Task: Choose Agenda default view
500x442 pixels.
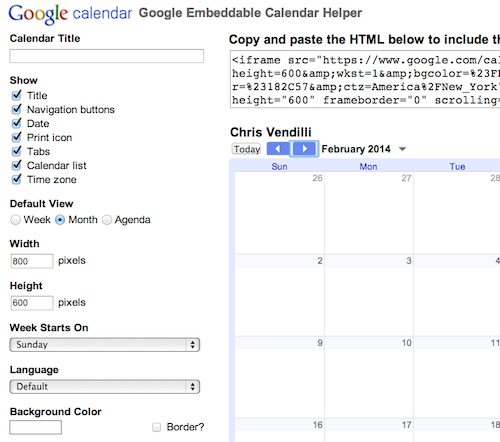Action: pyautogui.click(x=107, y=220)
